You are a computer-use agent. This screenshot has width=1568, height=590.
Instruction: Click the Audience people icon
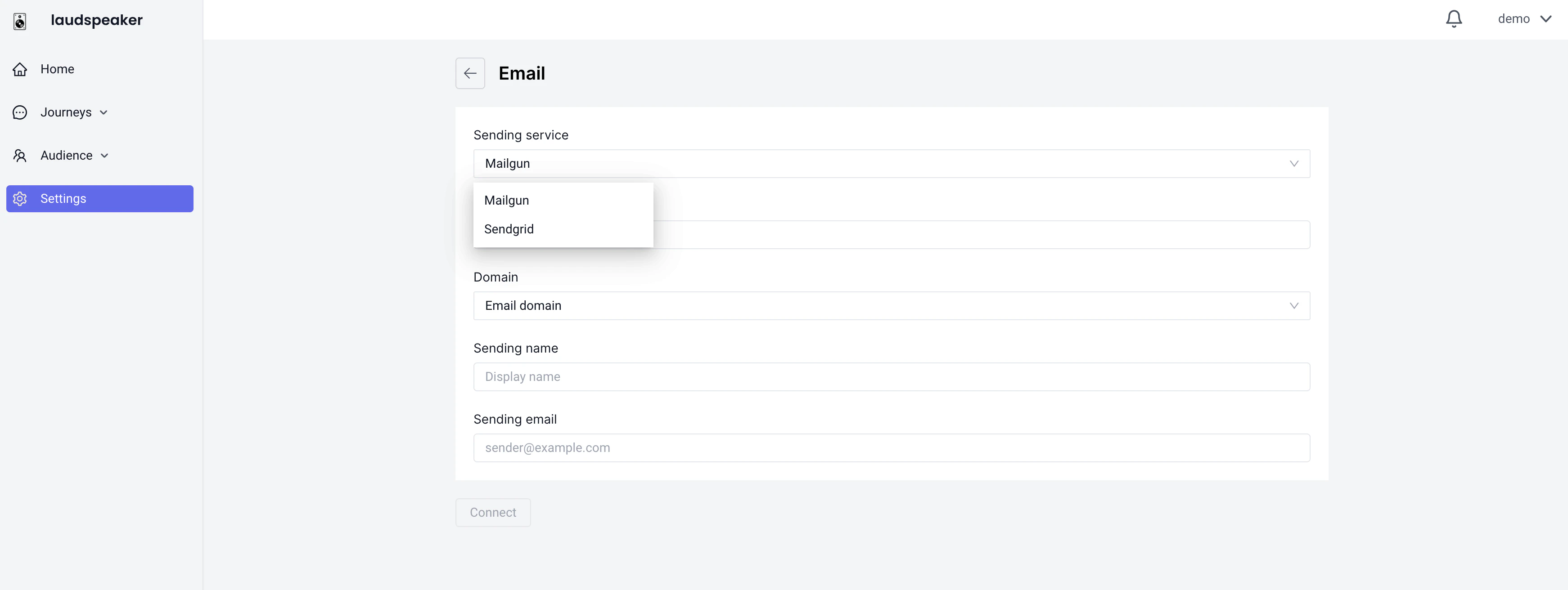click(x=20, y=155)
